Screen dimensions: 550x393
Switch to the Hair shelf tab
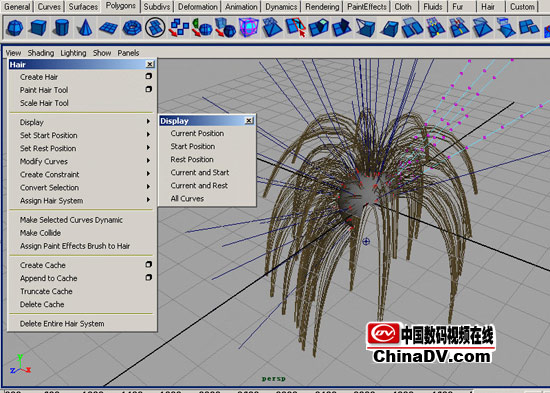pyautogui.click(x=488, y=7)
